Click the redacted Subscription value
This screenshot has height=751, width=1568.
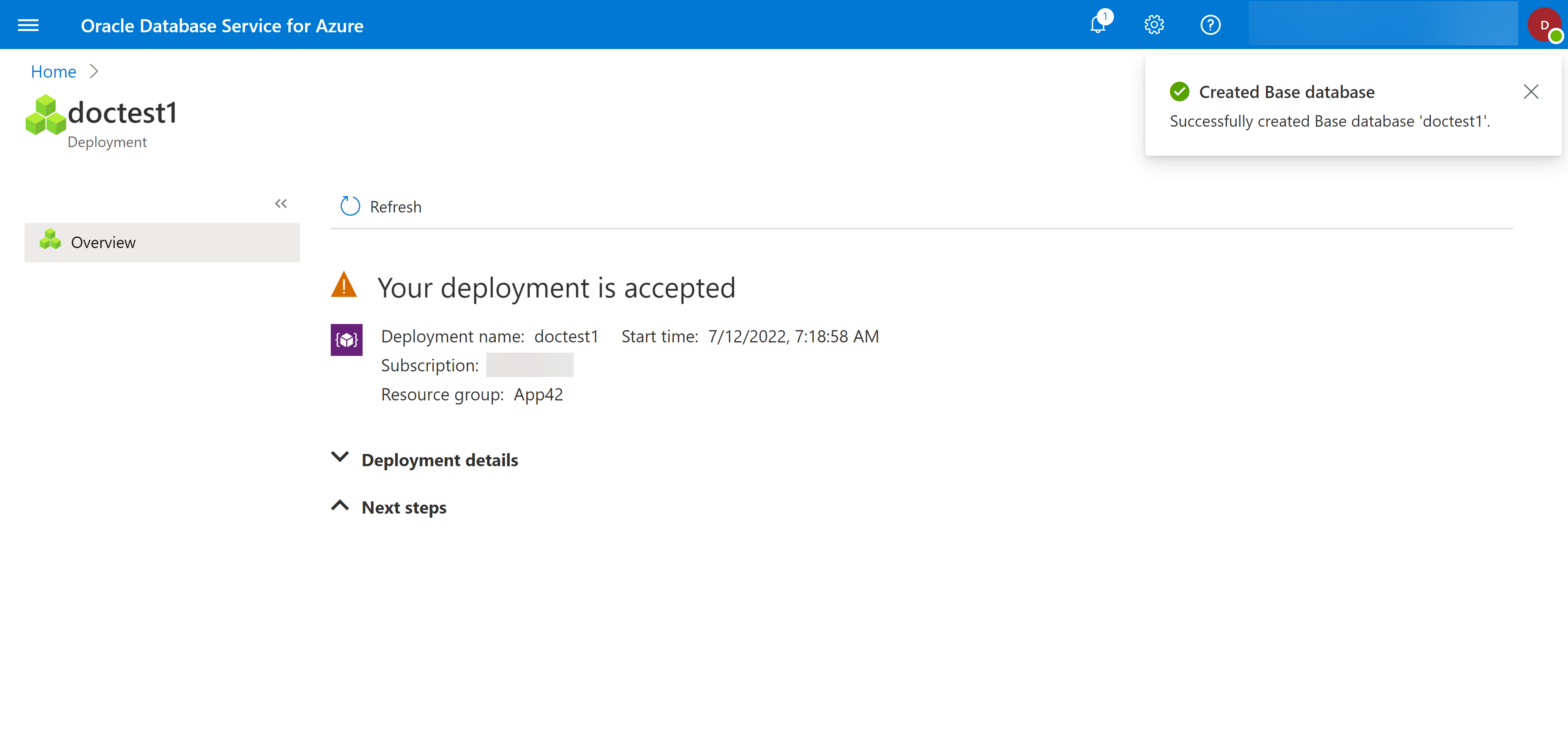coord(530,365)
